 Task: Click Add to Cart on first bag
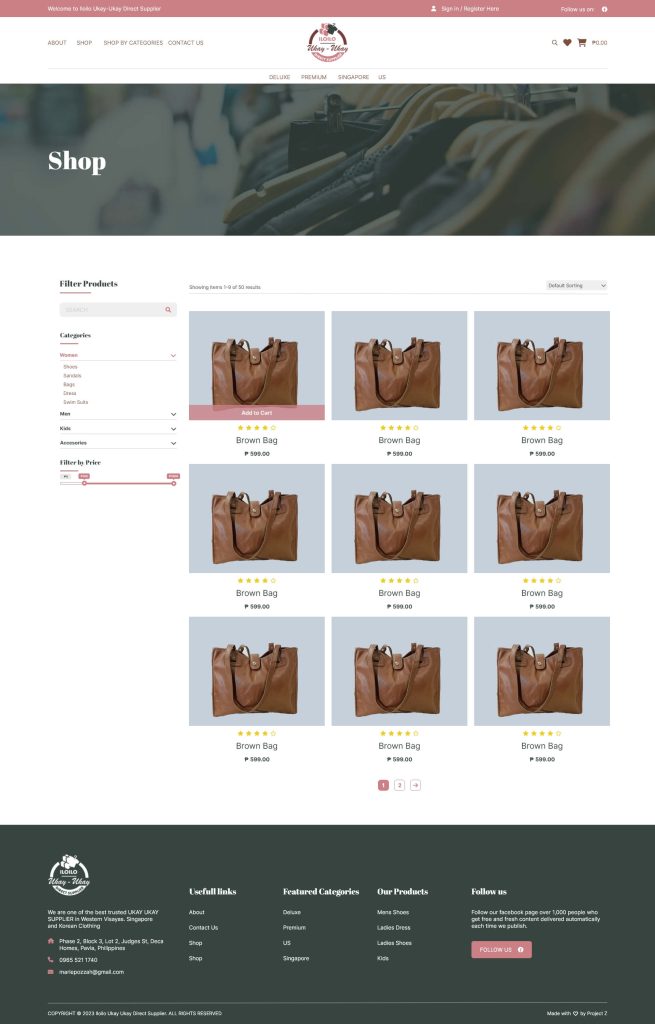pyautogui.click(x=257, y=413)
